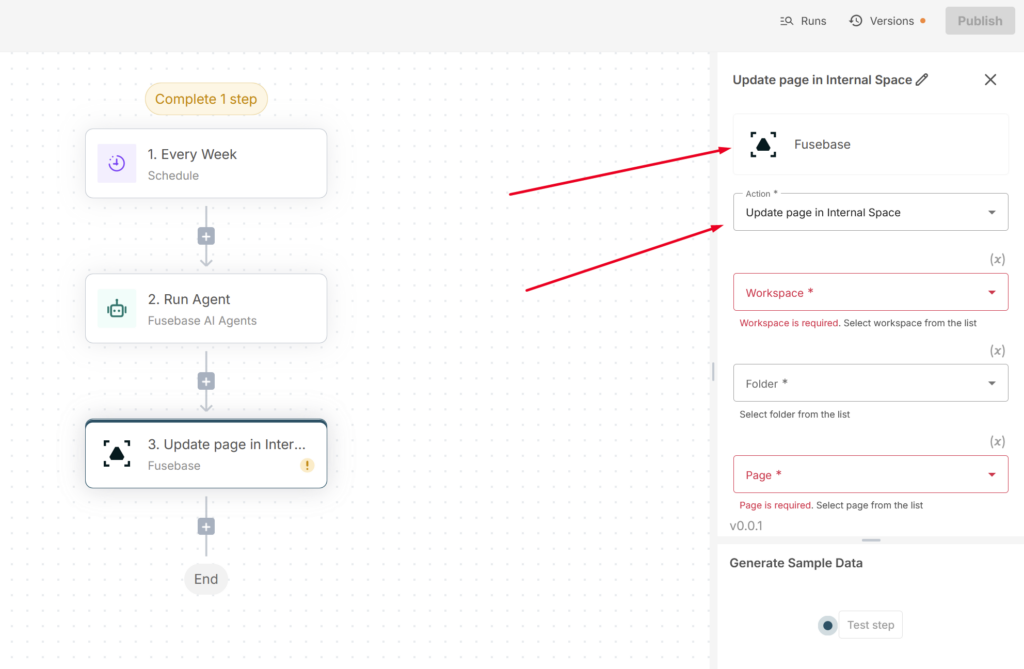Select the Every Week schedule step
Image resolution: width=1024 pixels, height=669 pixels.
[x=206, y=163]
